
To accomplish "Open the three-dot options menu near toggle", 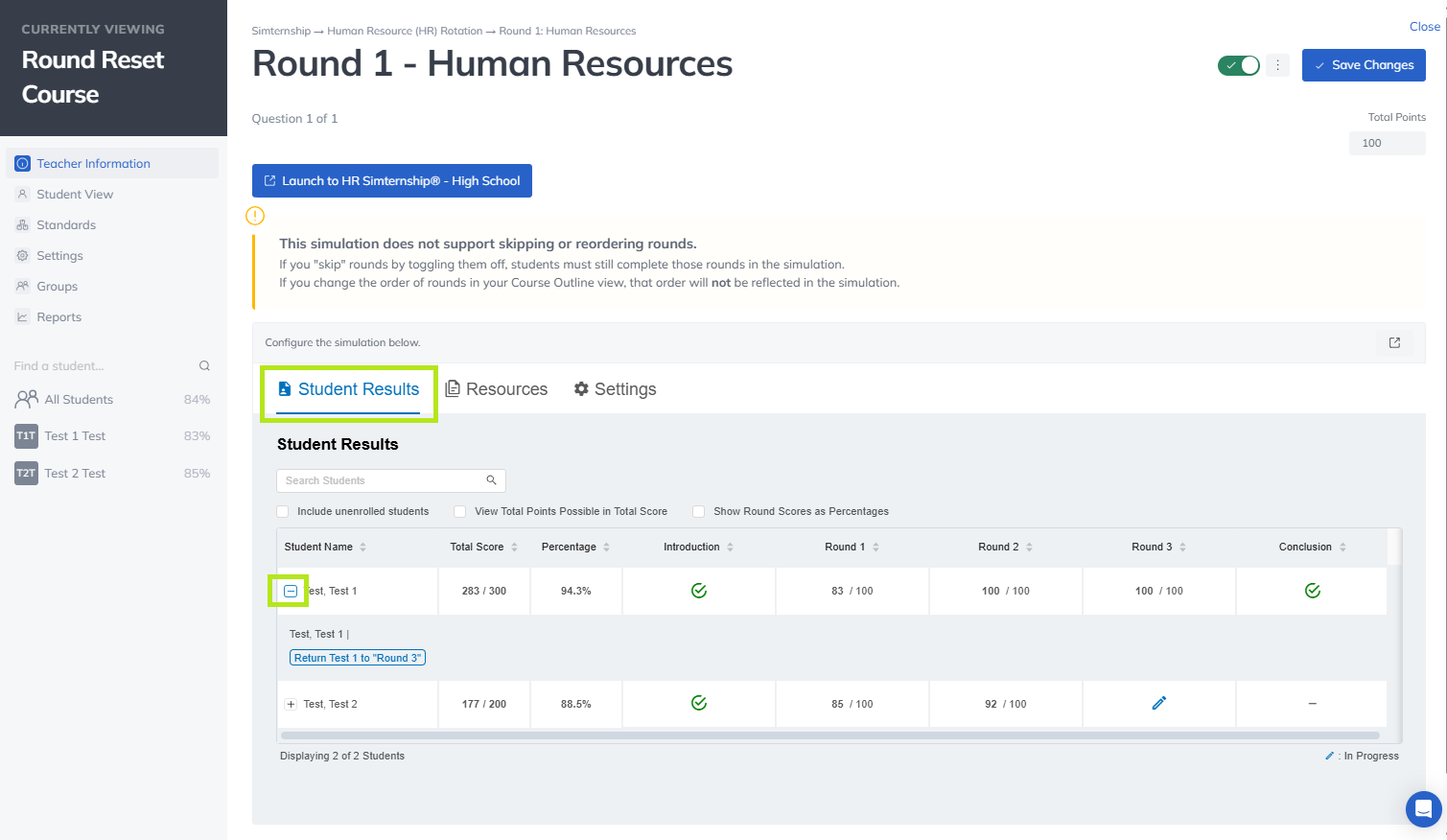I will [x=1277, y=65].
